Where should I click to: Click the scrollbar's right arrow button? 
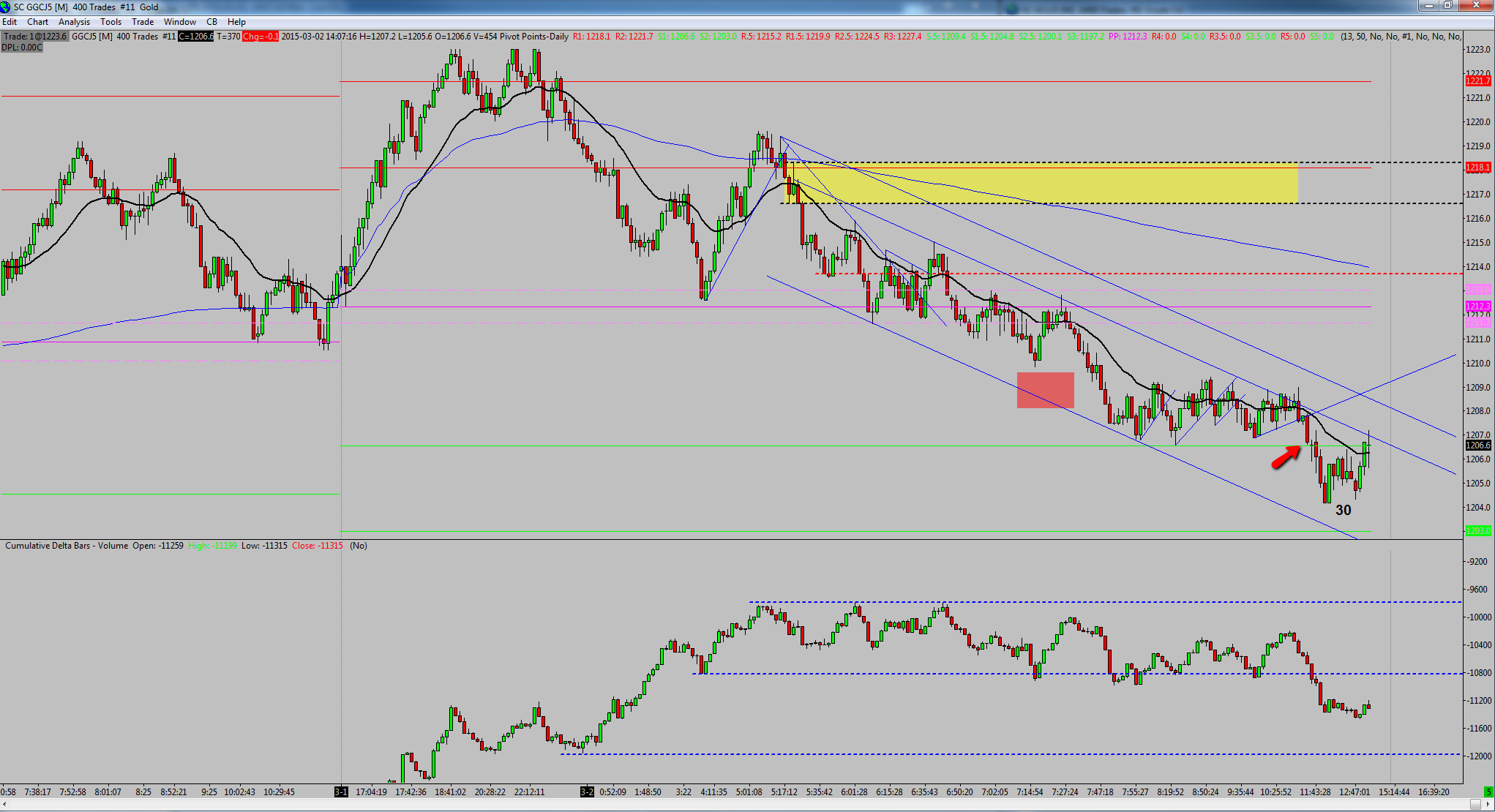click(x=1489, y=805)
